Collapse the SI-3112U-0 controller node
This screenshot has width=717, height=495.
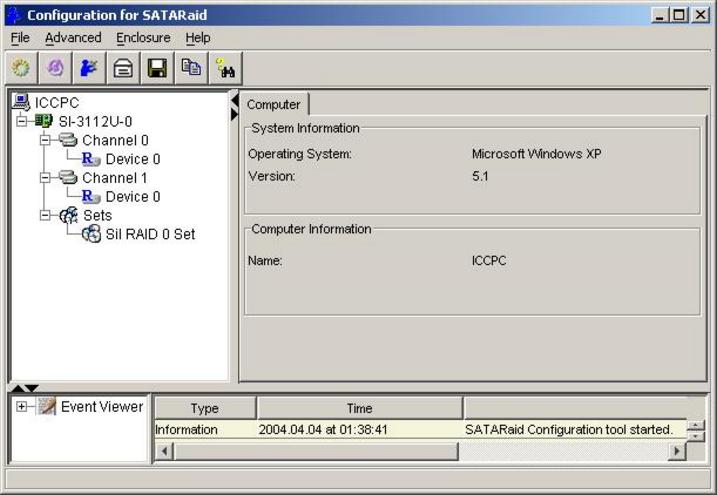coord(21,121)
